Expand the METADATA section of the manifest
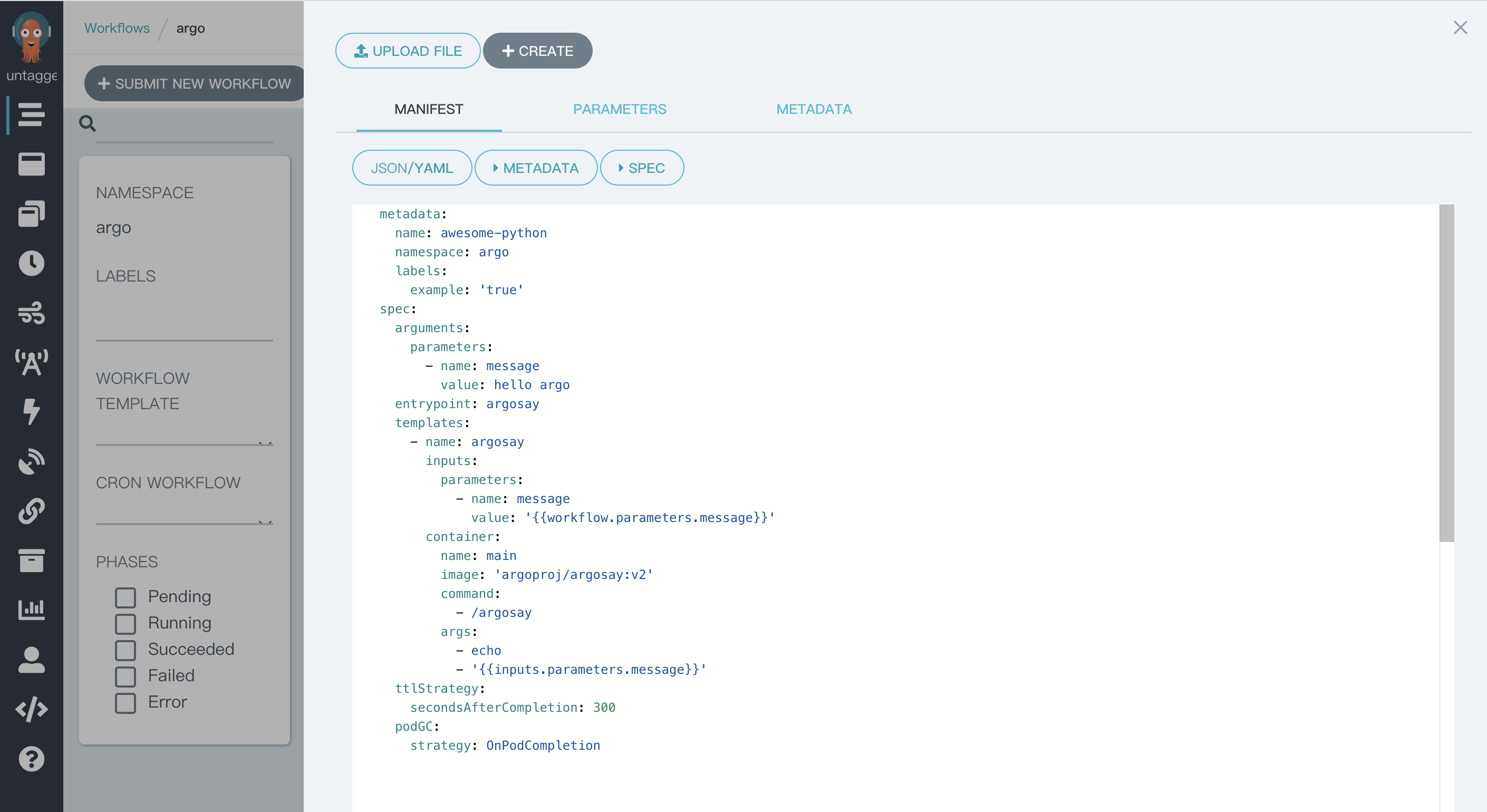 (x=536, y=167)
